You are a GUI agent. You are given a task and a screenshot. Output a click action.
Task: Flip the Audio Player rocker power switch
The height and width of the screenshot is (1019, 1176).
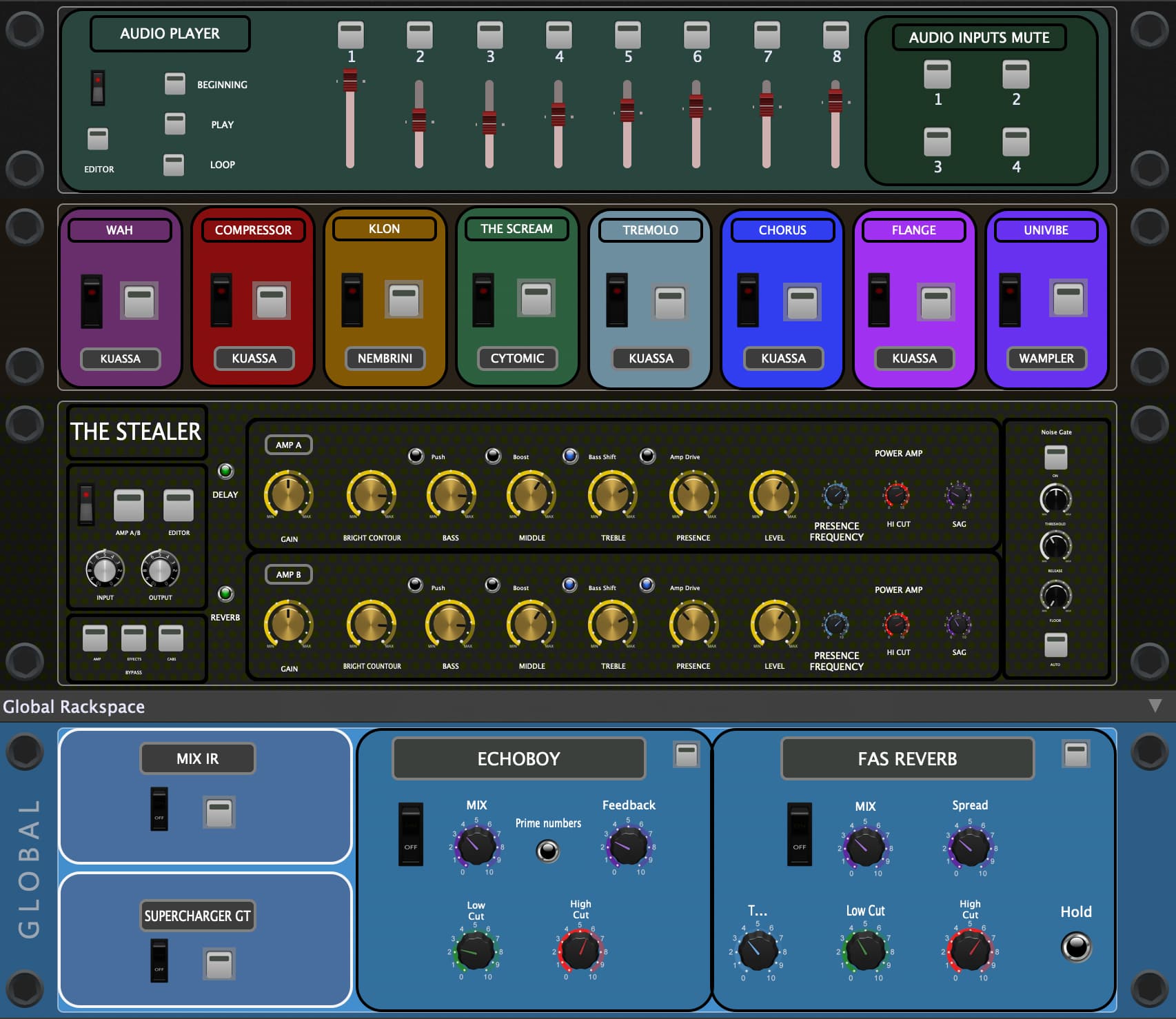(x=98, y=88)
